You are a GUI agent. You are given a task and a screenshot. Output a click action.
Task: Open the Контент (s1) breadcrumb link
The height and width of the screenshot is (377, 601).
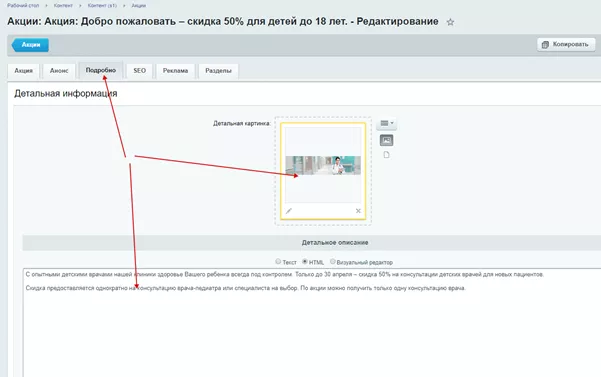coord(102,5)
